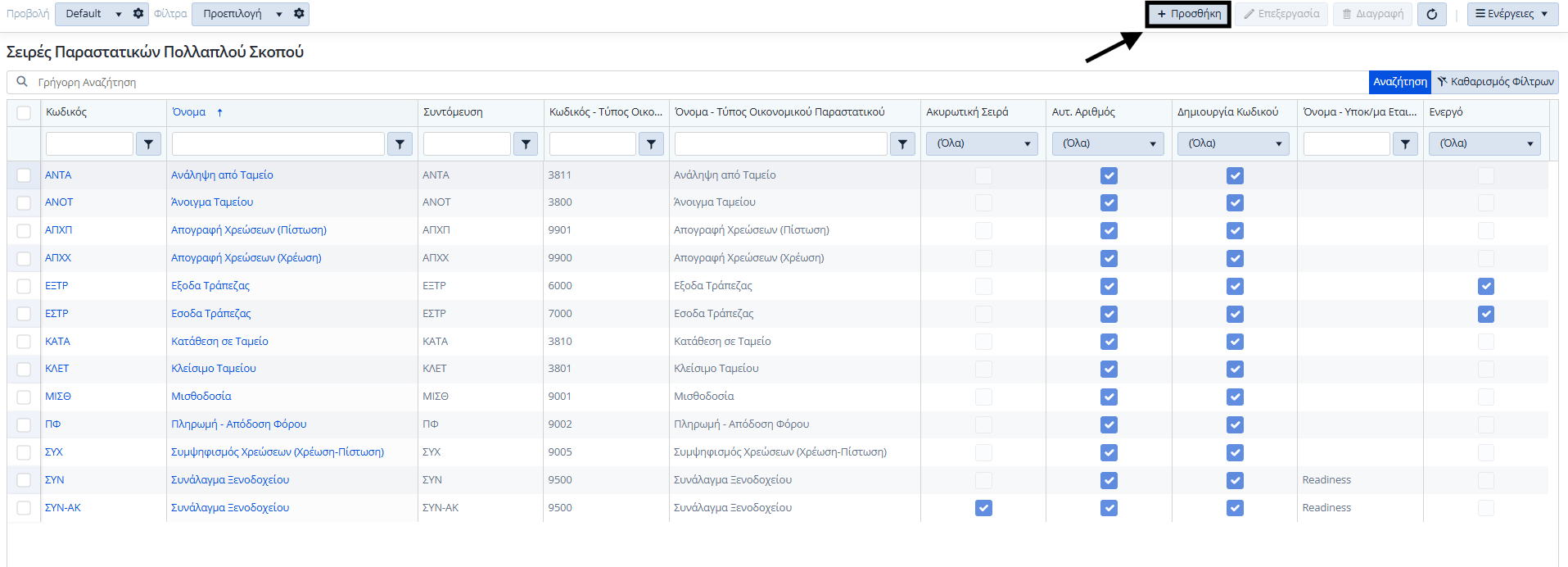The width and height of the screenshot is (1568, 567).
Task: Click the Κωδικός column header
Action: tap(66, 112)
